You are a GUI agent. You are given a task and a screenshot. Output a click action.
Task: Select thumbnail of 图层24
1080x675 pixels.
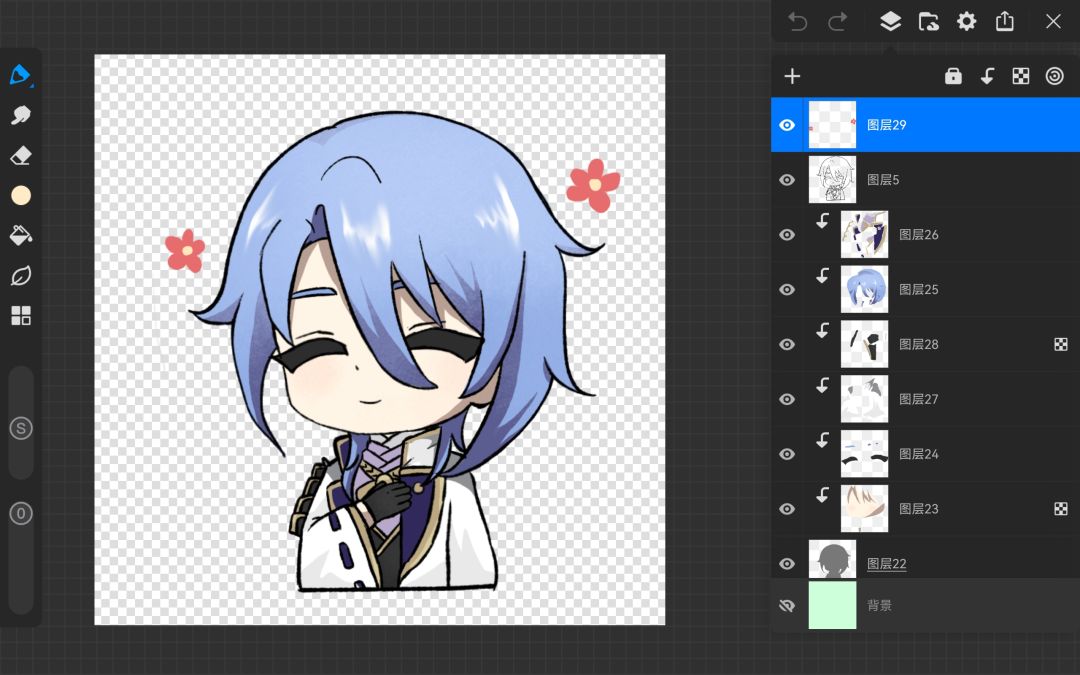tap(864, 454)
